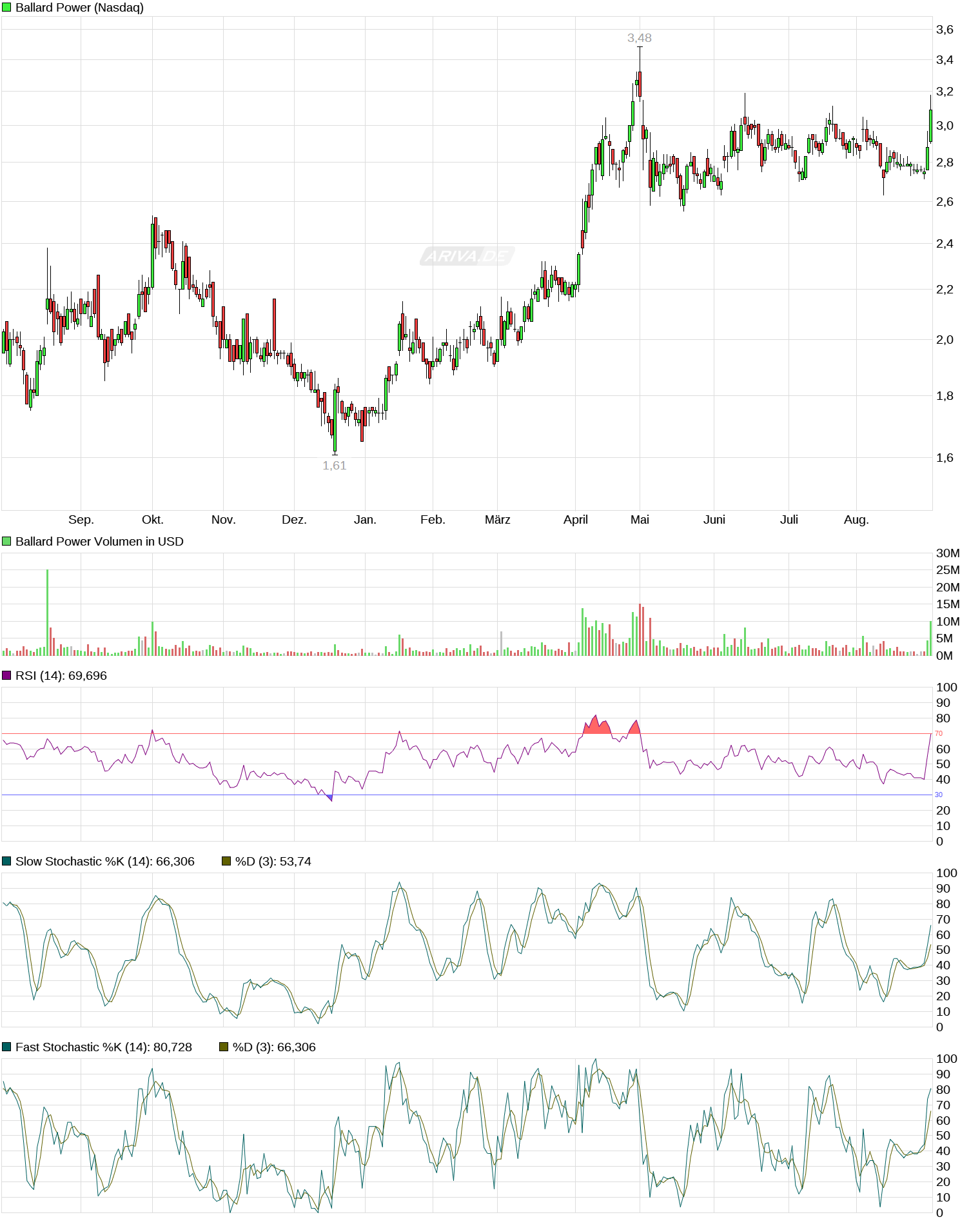Click the 'Juni' month axis label

pos(714,520)
